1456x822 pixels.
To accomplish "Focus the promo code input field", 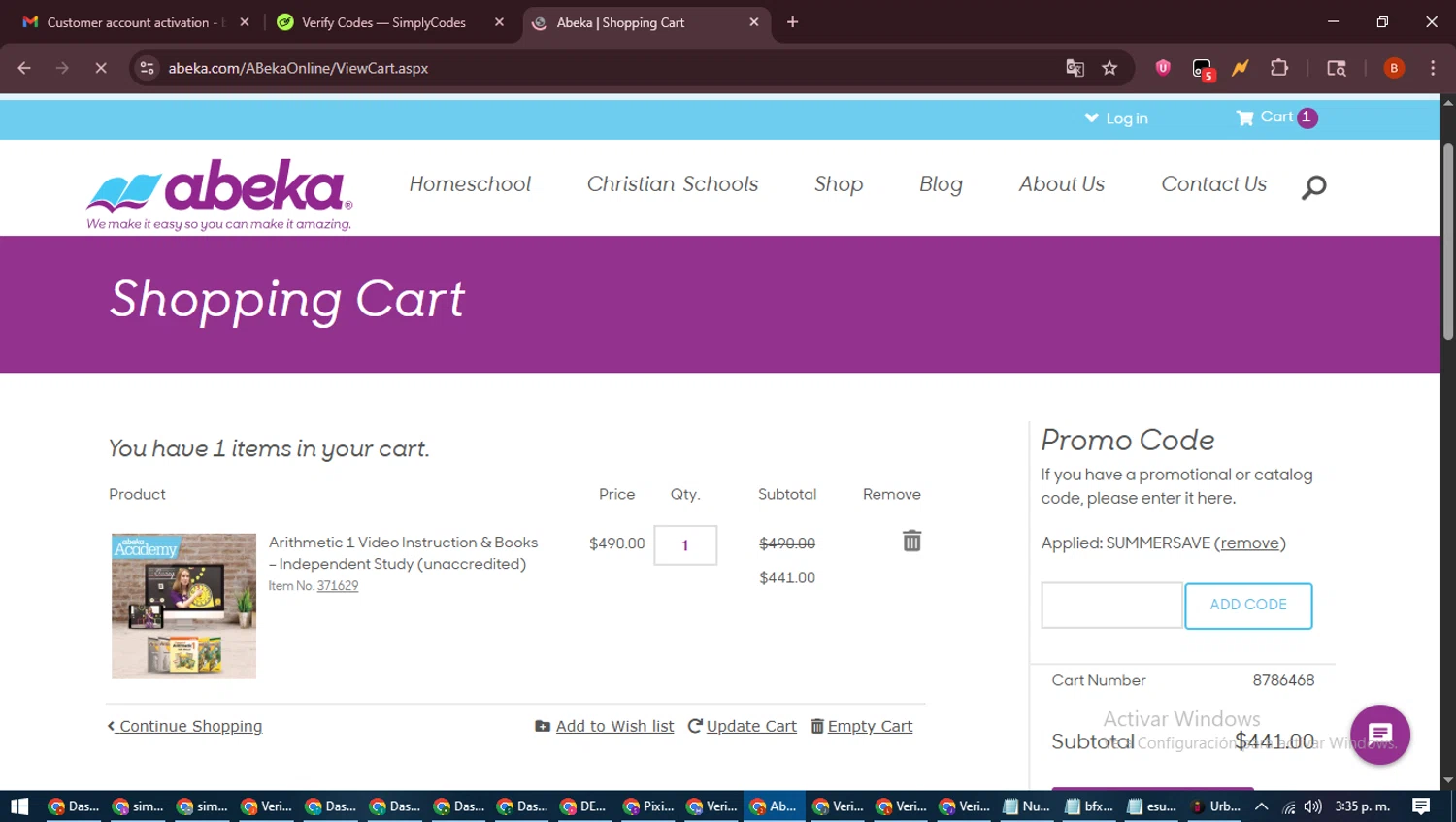I will tap(1112, 606).
